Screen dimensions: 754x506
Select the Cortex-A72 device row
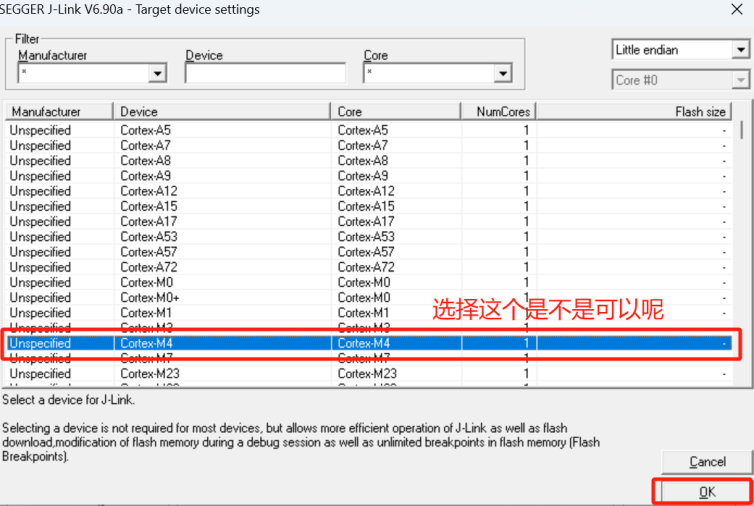[369, 267]
